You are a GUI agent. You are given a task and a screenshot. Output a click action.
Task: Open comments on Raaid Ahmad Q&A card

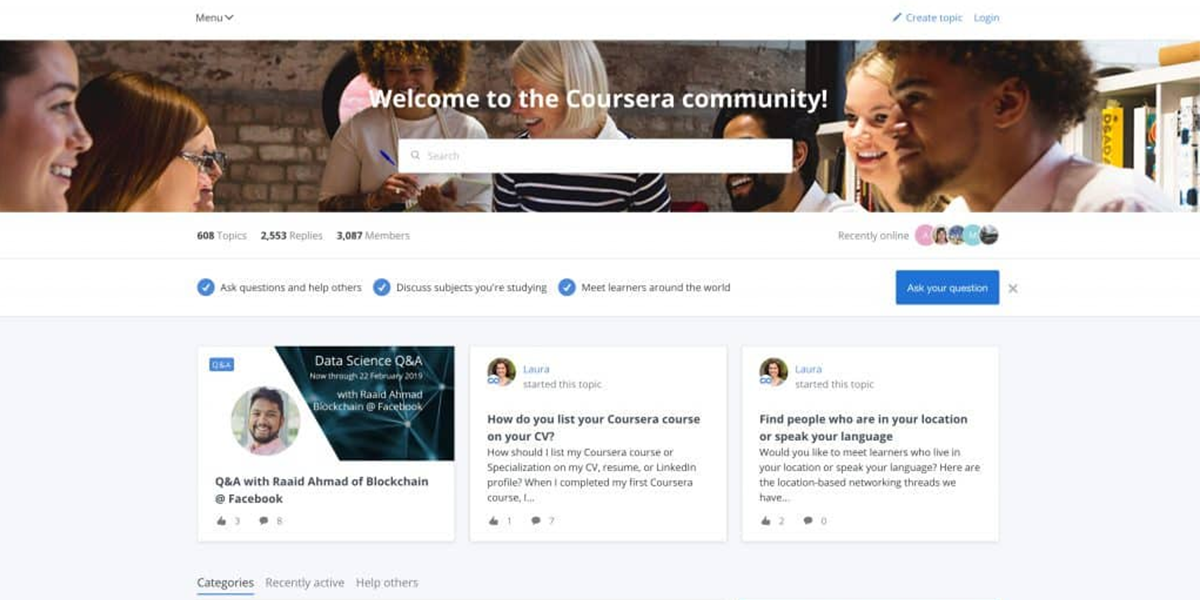pos(264,521)
